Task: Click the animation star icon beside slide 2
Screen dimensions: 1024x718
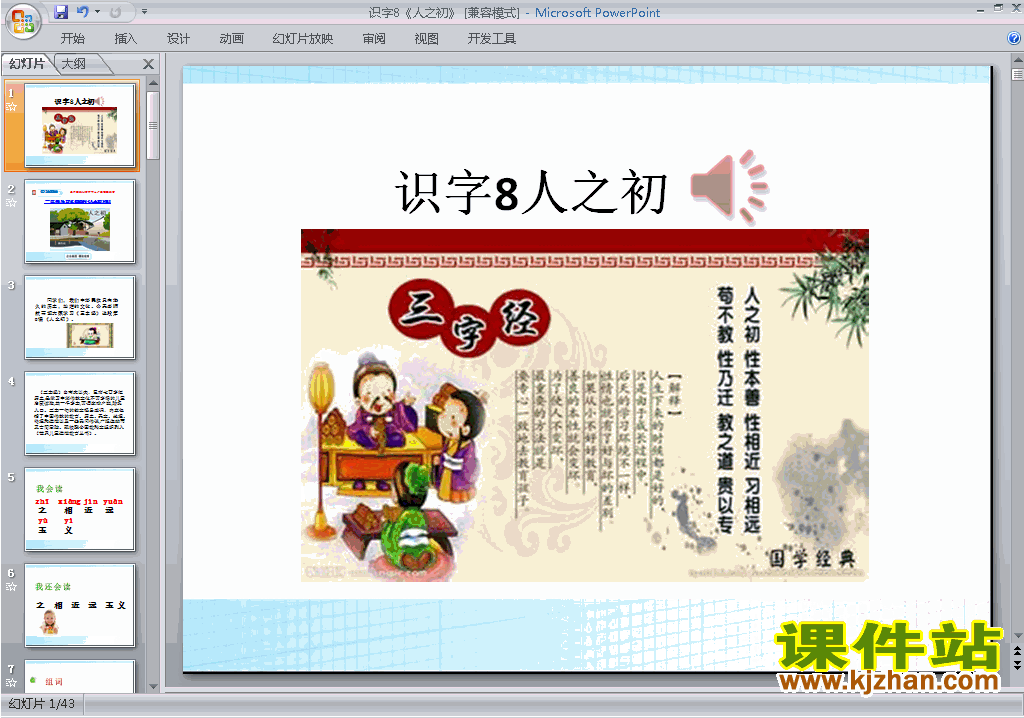Action: tap(11, 203)
